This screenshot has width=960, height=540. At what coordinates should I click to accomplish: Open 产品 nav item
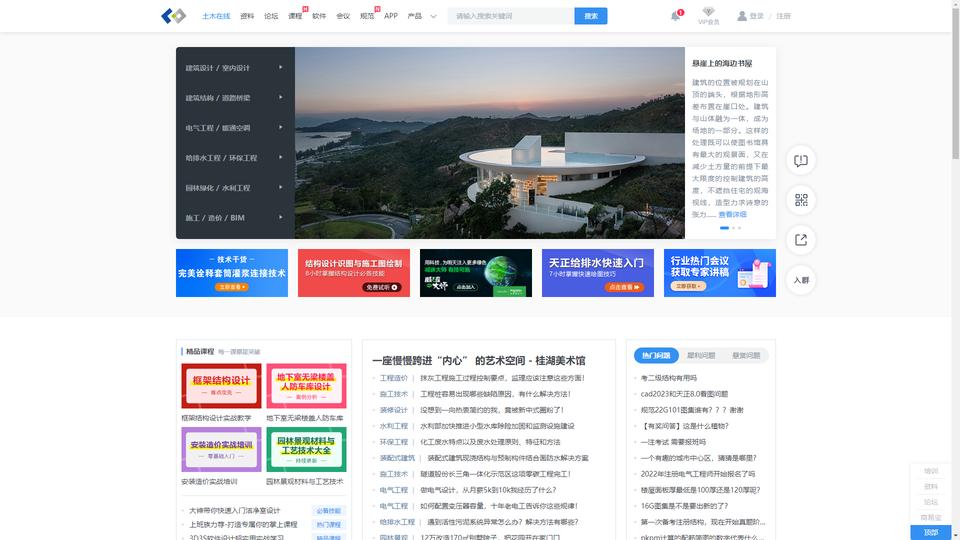click(414, 16)
